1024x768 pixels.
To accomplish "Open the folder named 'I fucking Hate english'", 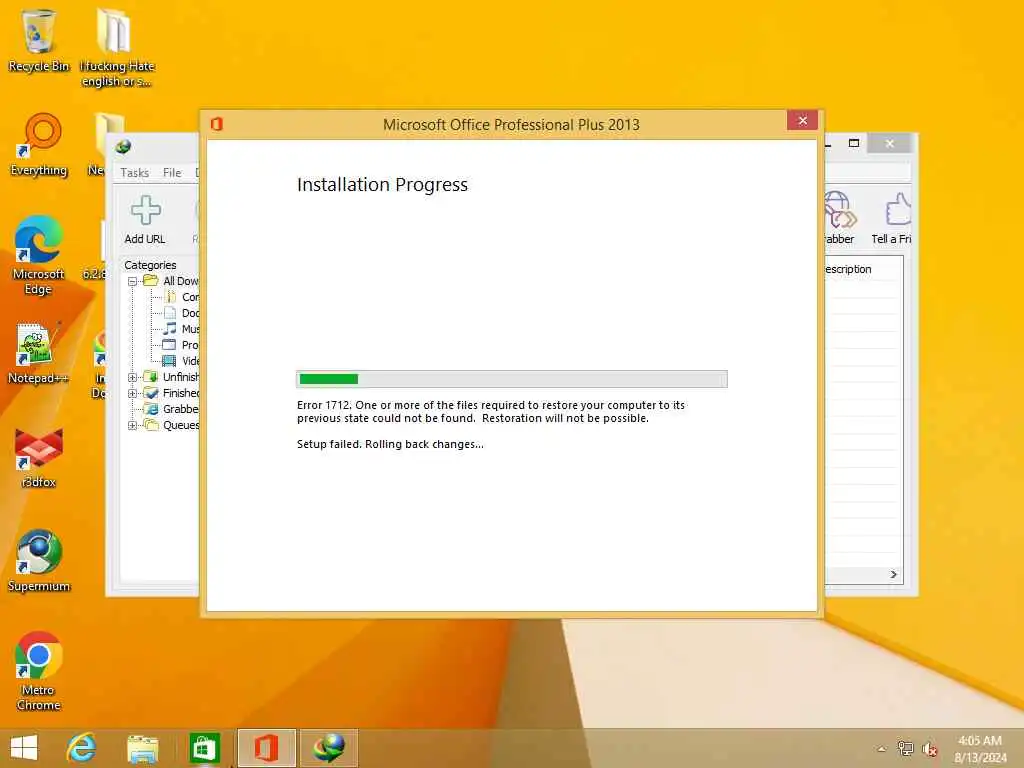I will [116, 46].
